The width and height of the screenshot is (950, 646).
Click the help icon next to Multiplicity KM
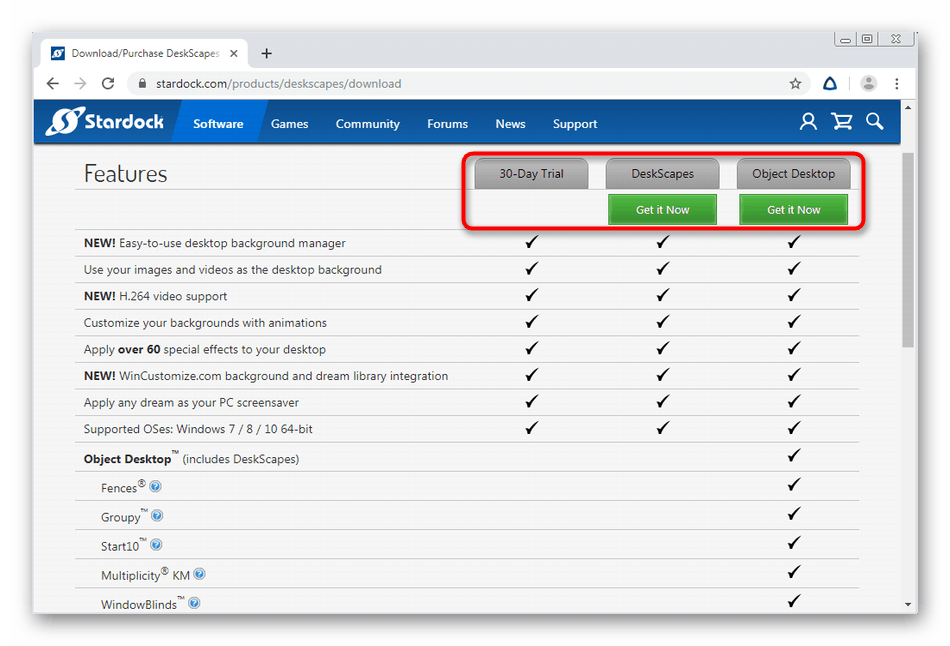pos(199,574)
